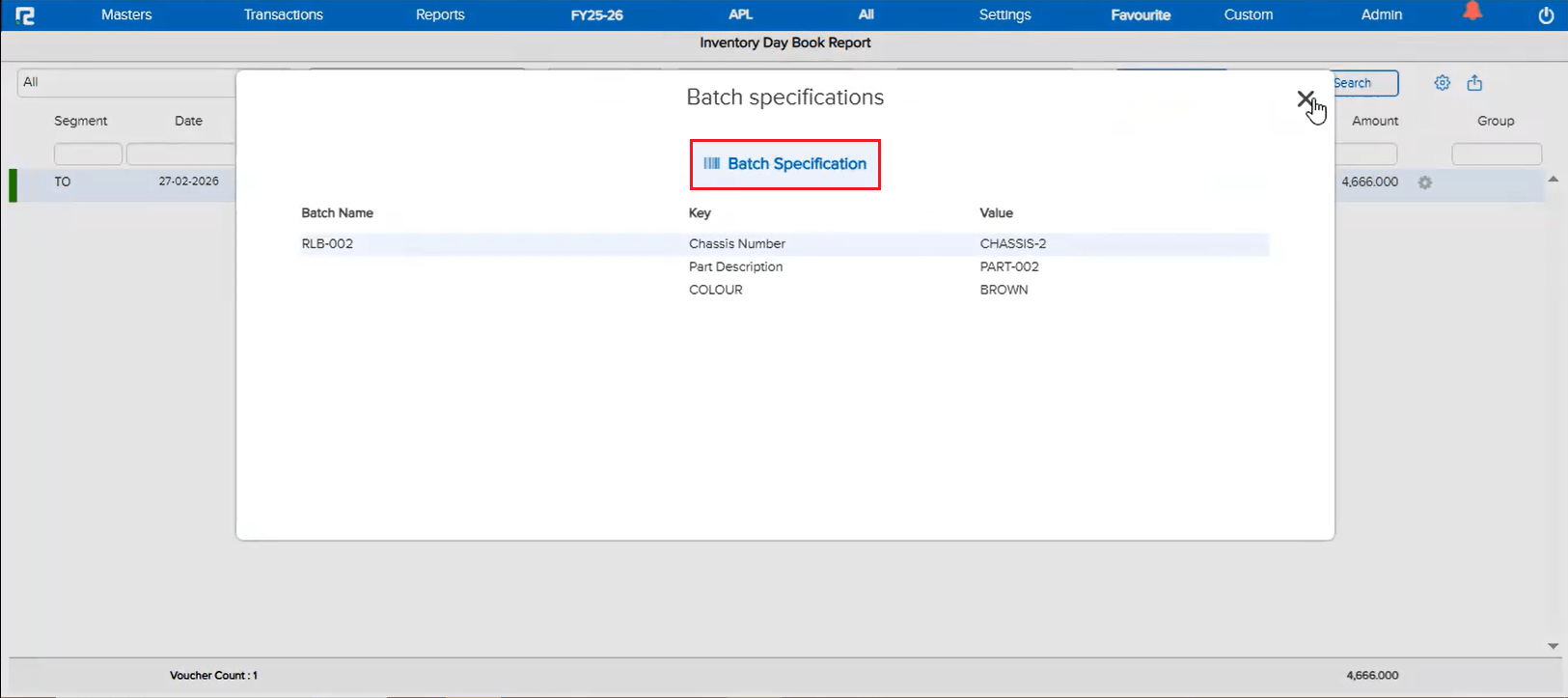
Task: Click the CHASSIS-2 value
Action: coord(1013,243)
